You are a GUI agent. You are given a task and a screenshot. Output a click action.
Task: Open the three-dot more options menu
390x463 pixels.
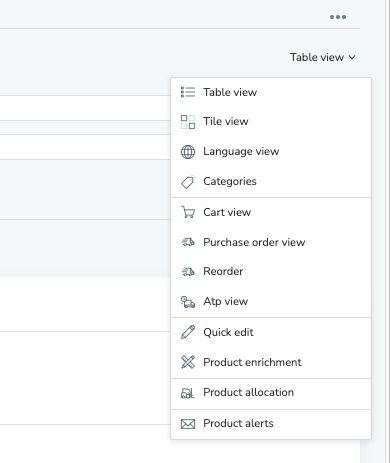338,17
